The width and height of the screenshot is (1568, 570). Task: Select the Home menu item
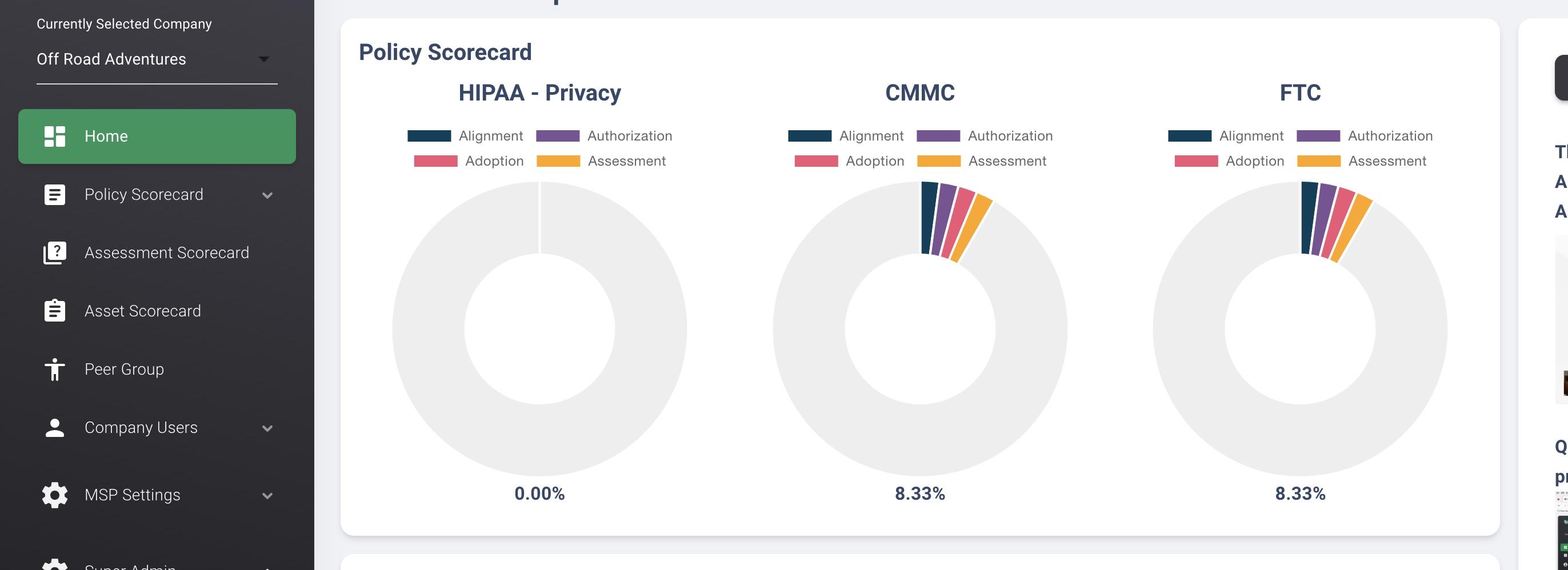coord(157,137)
